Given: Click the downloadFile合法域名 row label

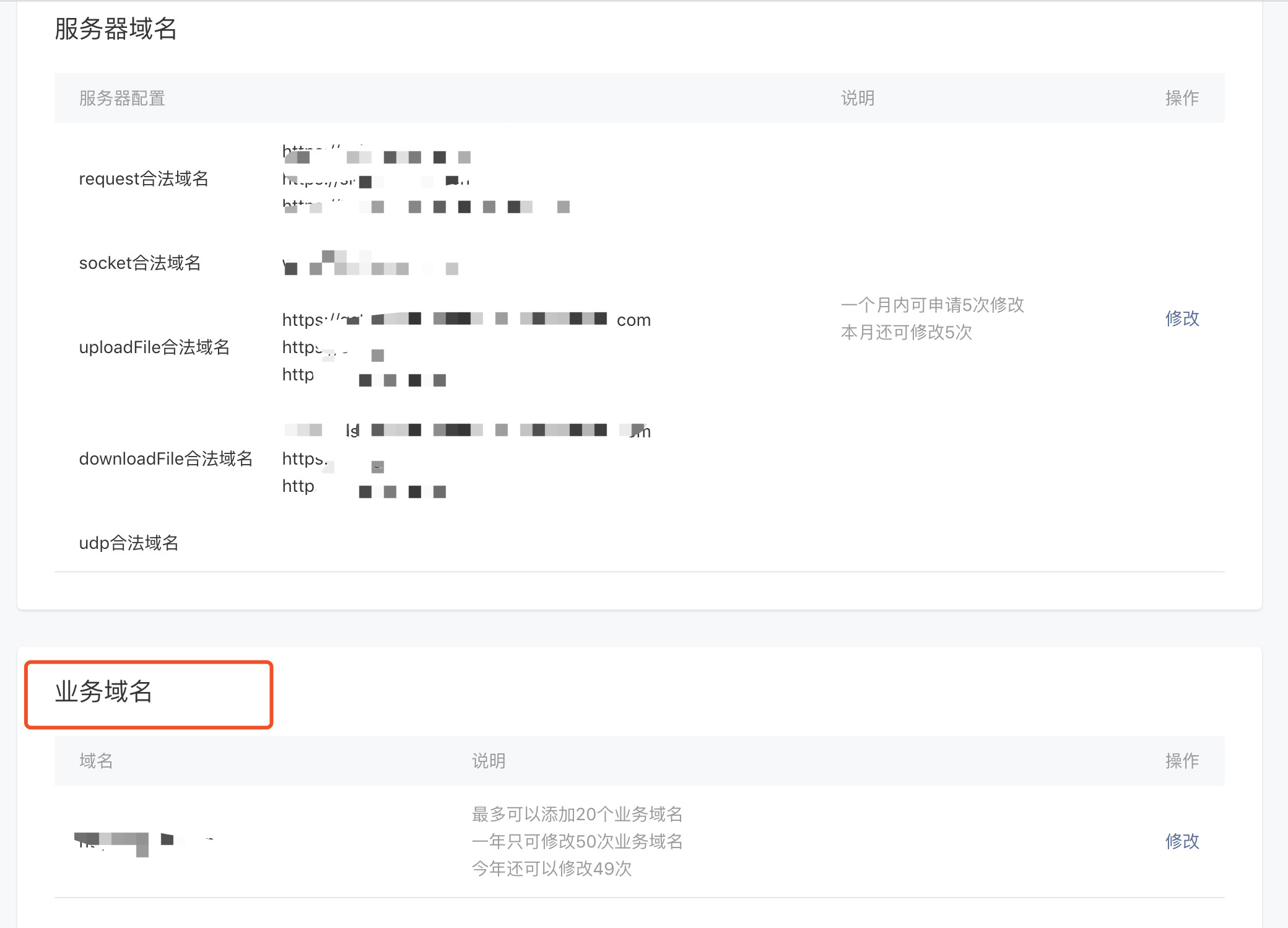Looking at the screenshot, I should tap(166, 459).
